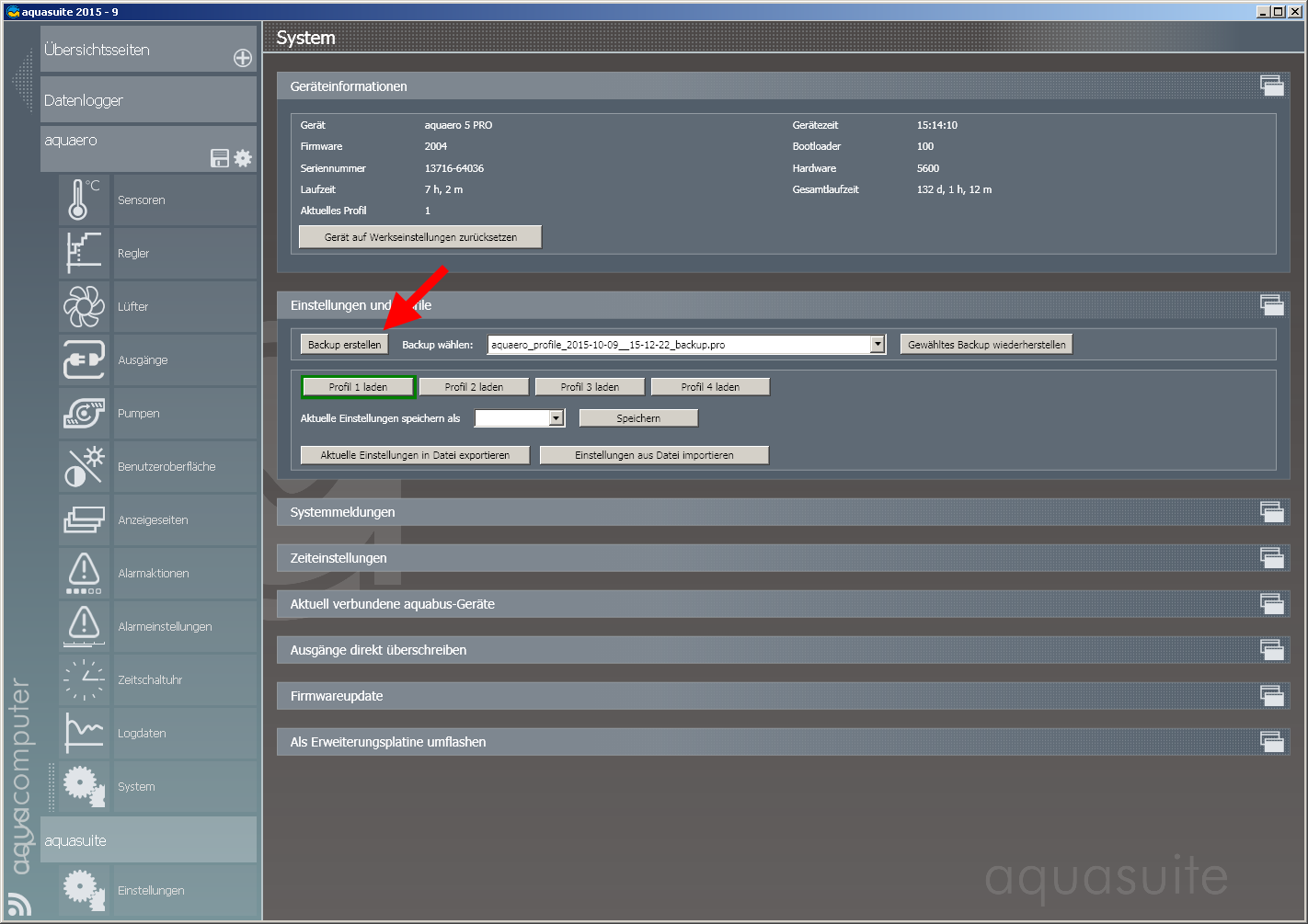Add a new page with the Übersichtsseiten plus icon

pyautogui.click(x=243, y=58)
